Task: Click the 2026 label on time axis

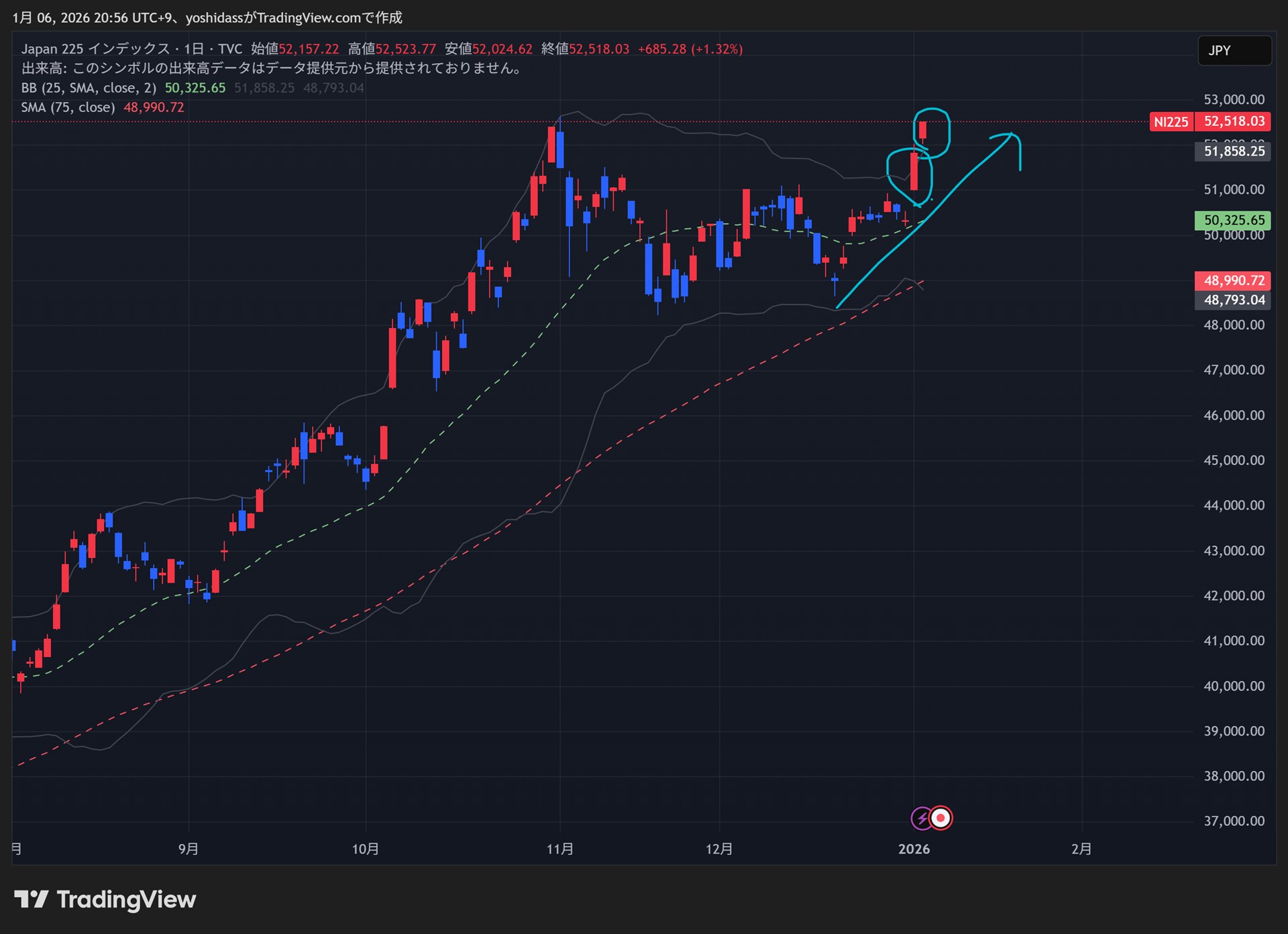Action: (914, 849)
